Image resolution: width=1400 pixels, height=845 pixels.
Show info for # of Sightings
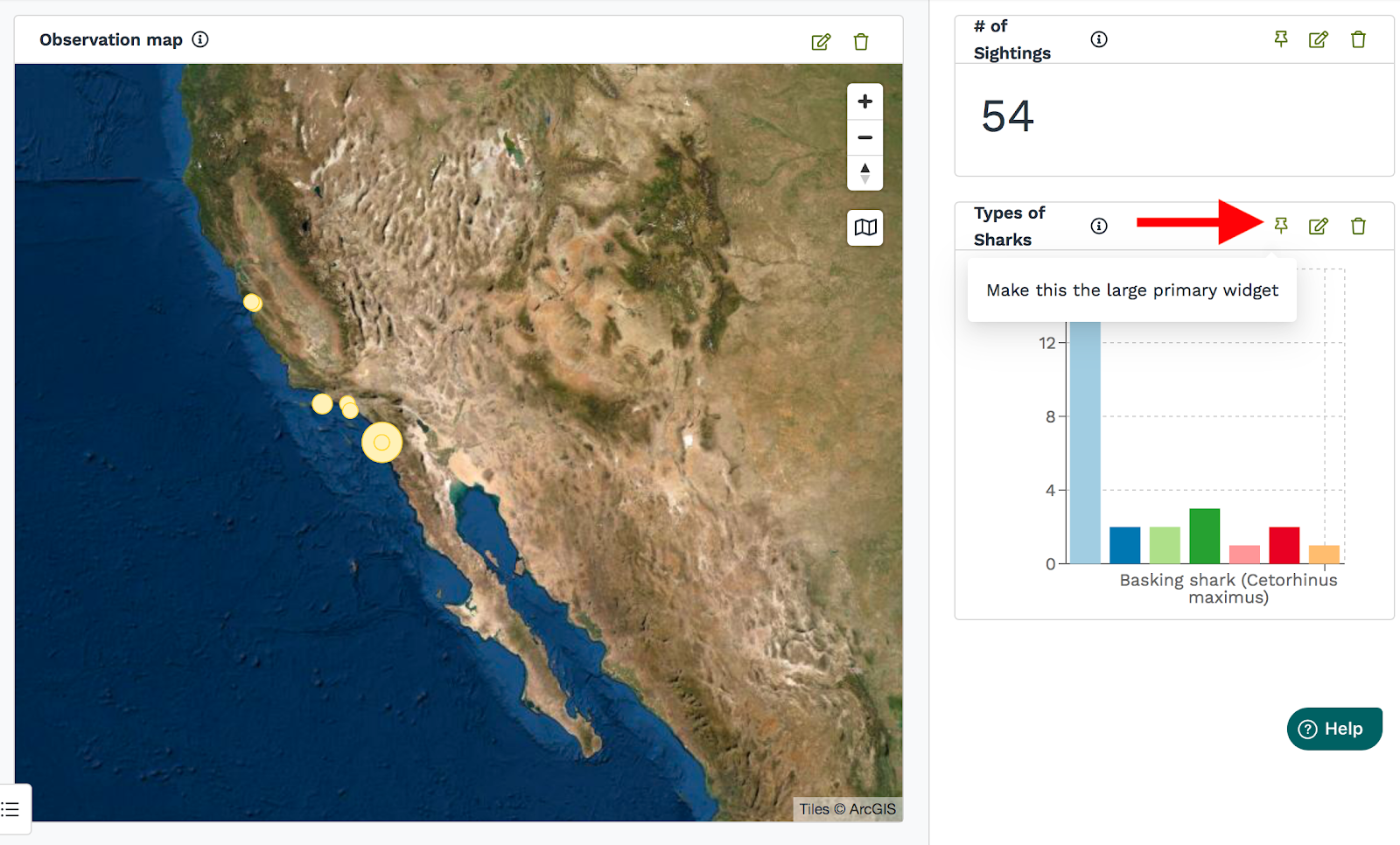(x=1099, y=39)
